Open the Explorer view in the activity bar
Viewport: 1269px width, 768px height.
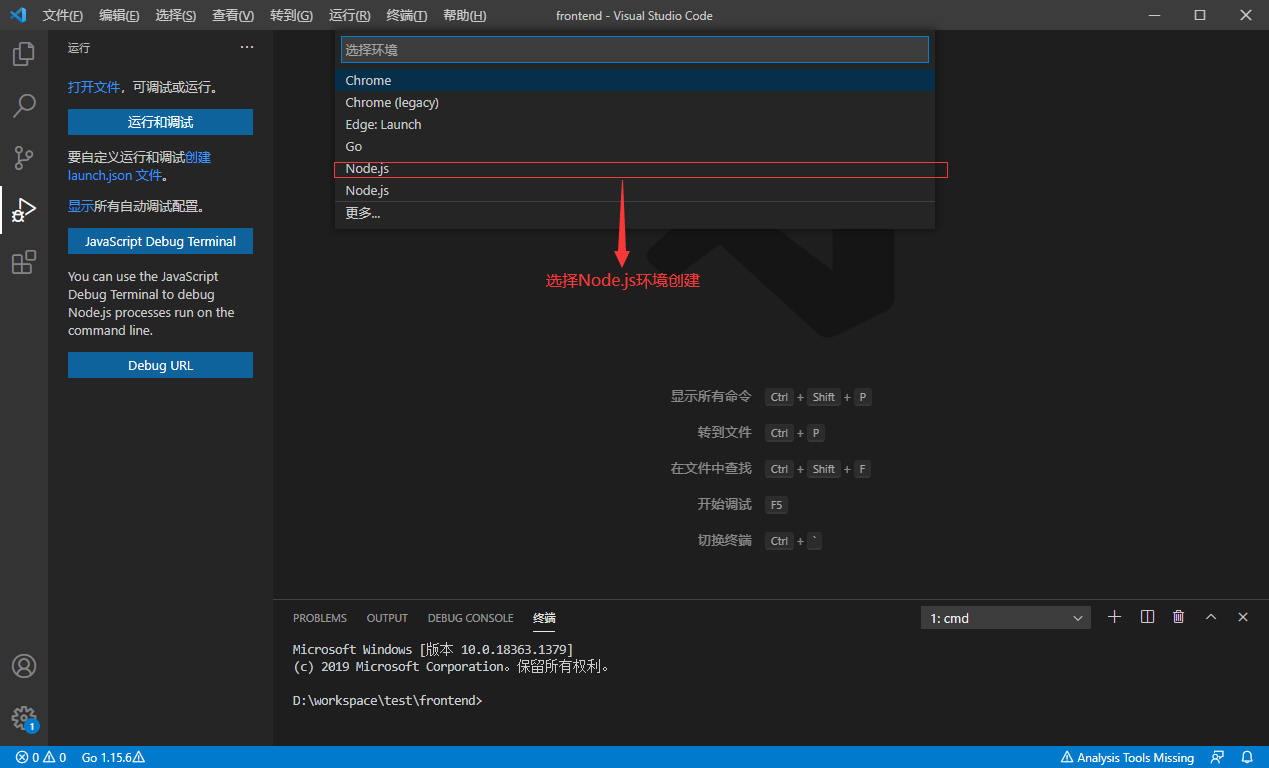(x=24, y=55)
